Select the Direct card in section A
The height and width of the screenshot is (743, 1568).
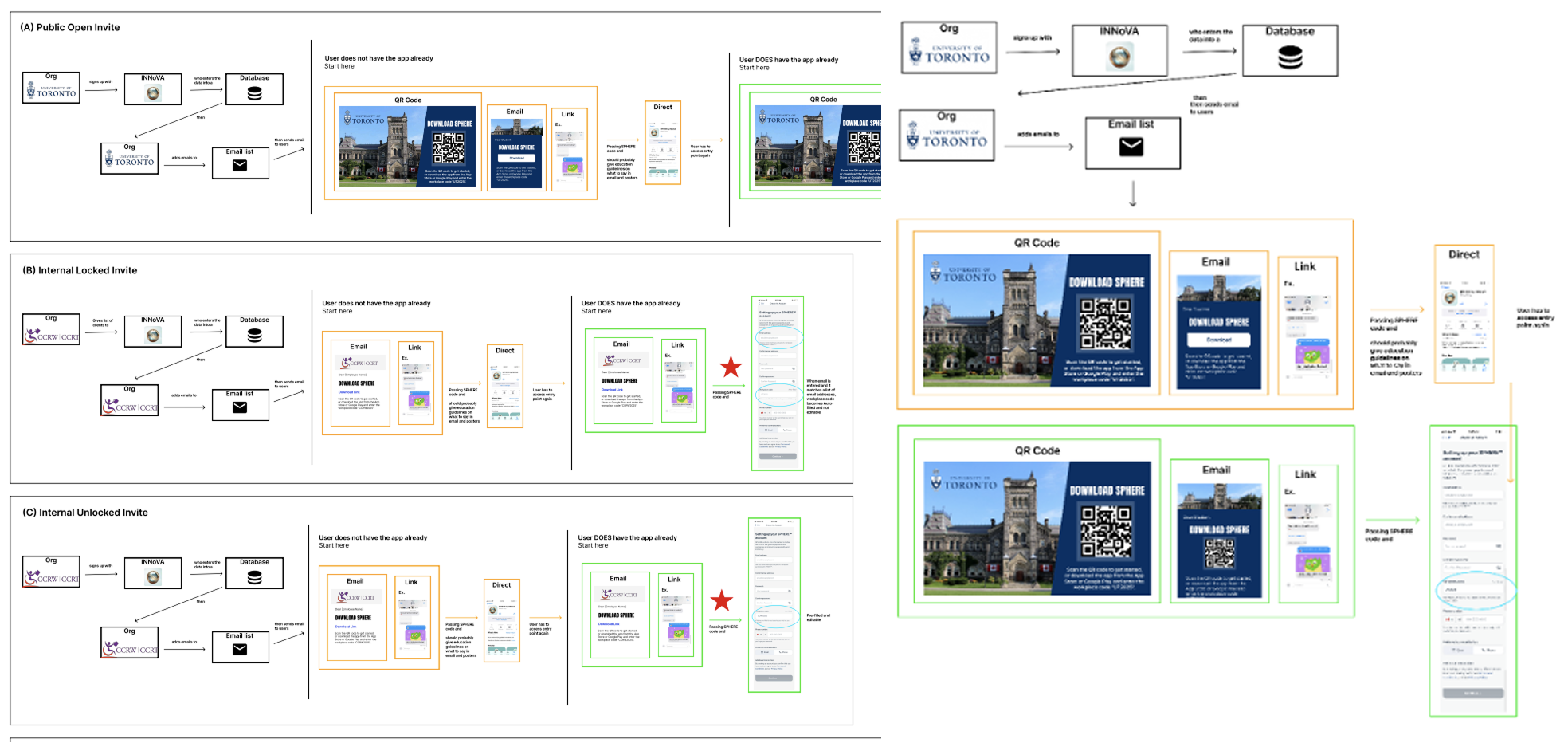coord(663,143)
